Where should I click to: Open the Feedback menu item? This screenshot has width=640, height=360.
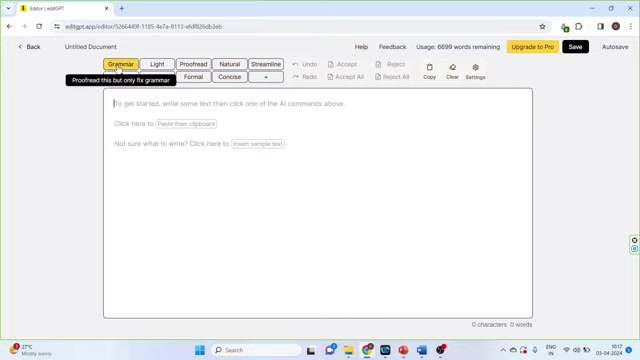pyautogui.click(x=392, y=47)
